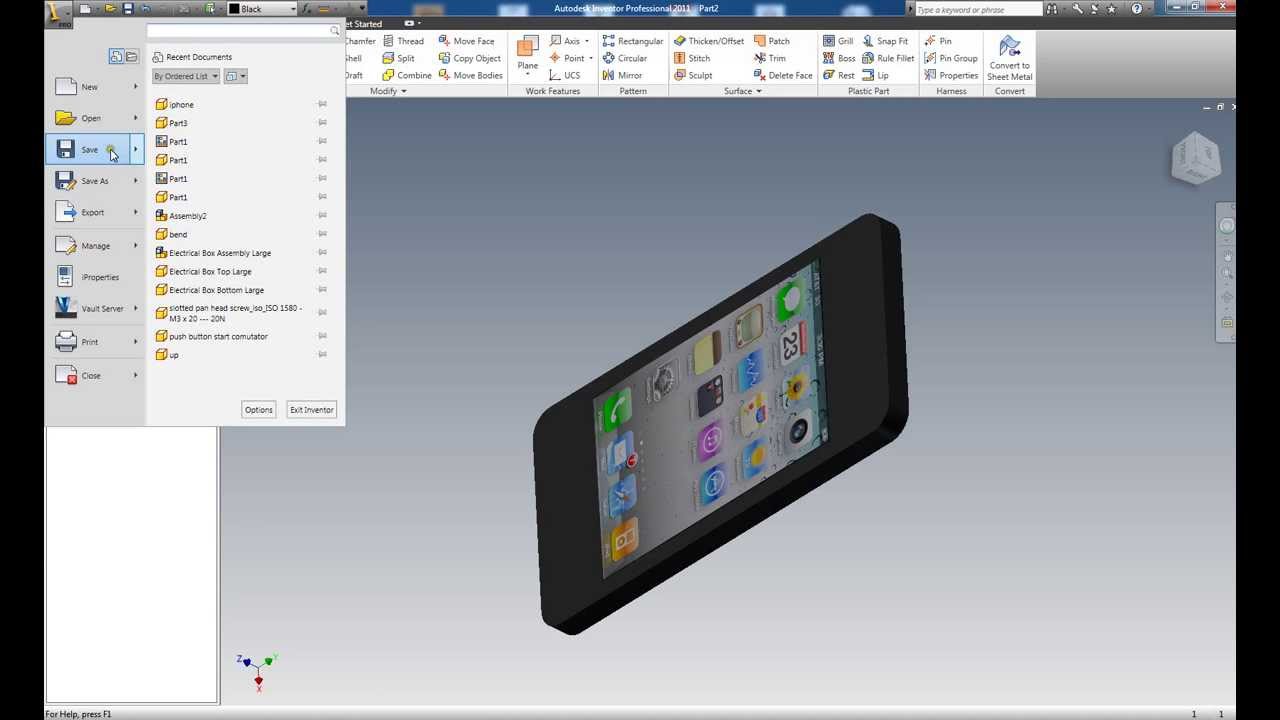
Task: Select the Thread tool
Action: 403,41
